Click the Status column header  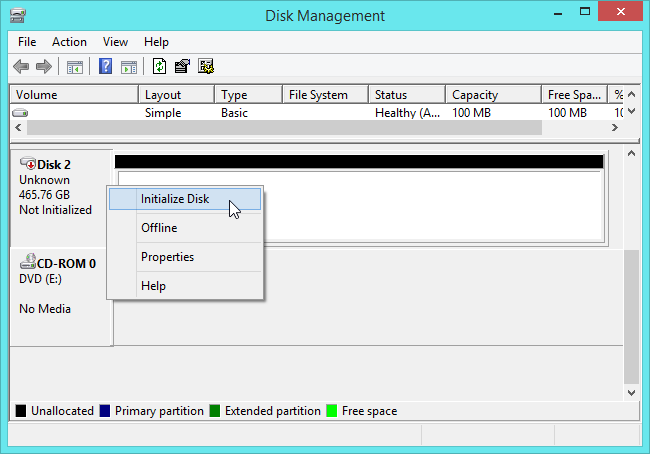click(x=391, y=95)
